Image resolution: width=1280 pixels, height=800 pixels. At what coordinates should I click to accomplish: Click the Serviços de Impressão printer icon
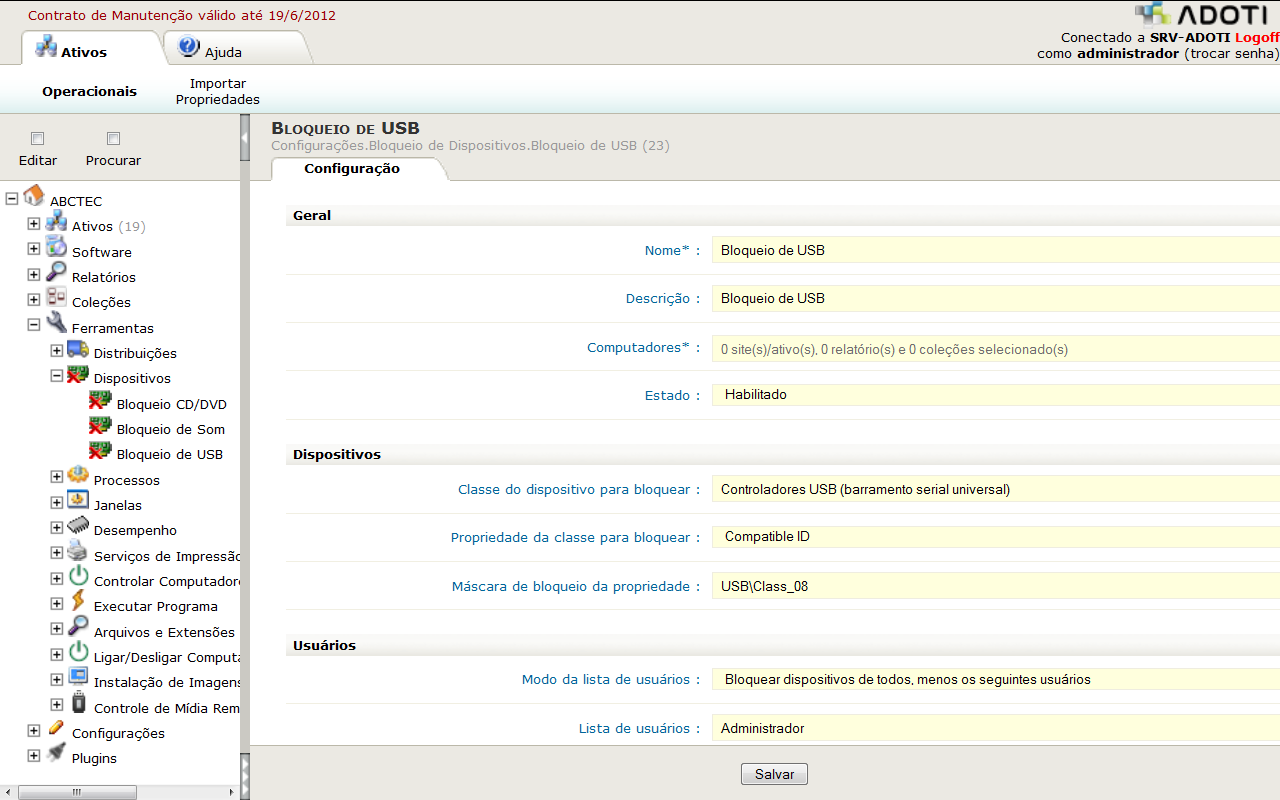click(78, 551)
